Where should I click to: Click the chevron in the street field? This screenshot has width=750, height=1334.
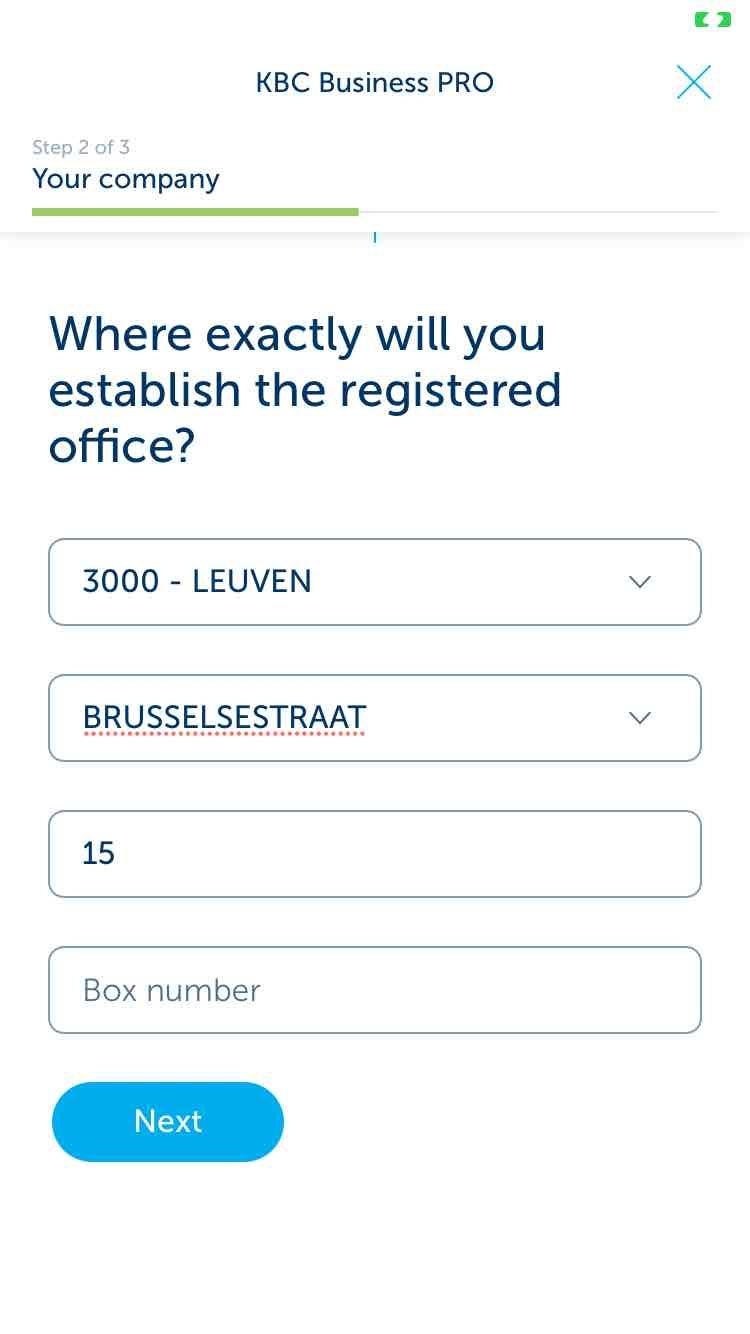[640, 718]
